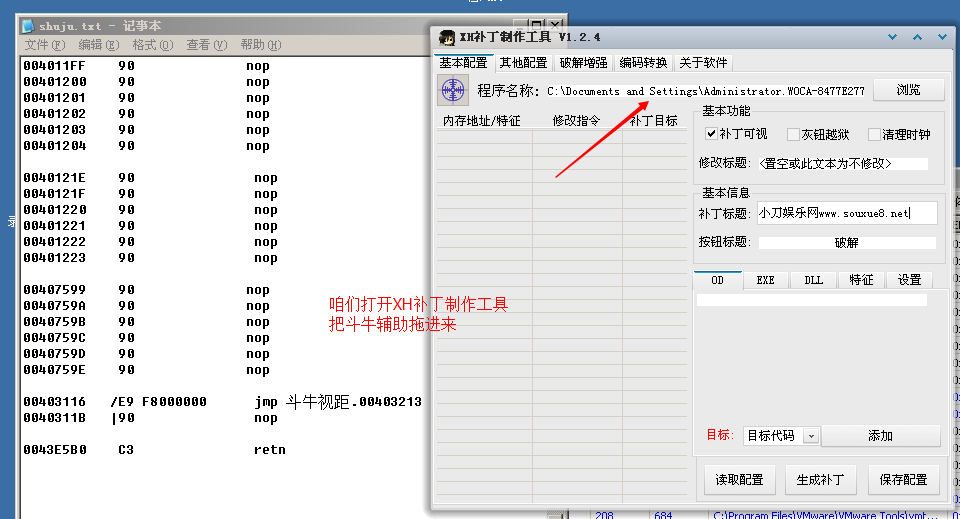Click the 生成补丁 button
This screenshot has width=960, height=519.
pos(820,480)
